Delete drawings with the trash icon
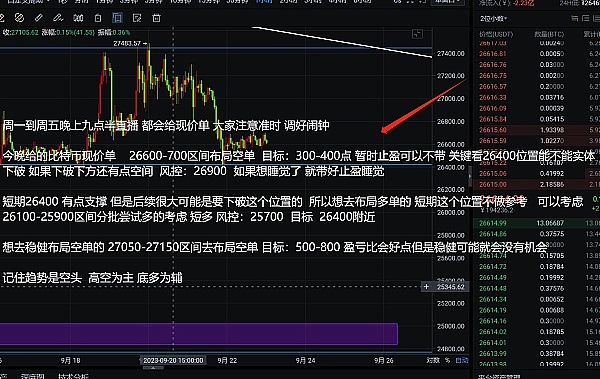The image size is (600, 379). click(156, 18)
